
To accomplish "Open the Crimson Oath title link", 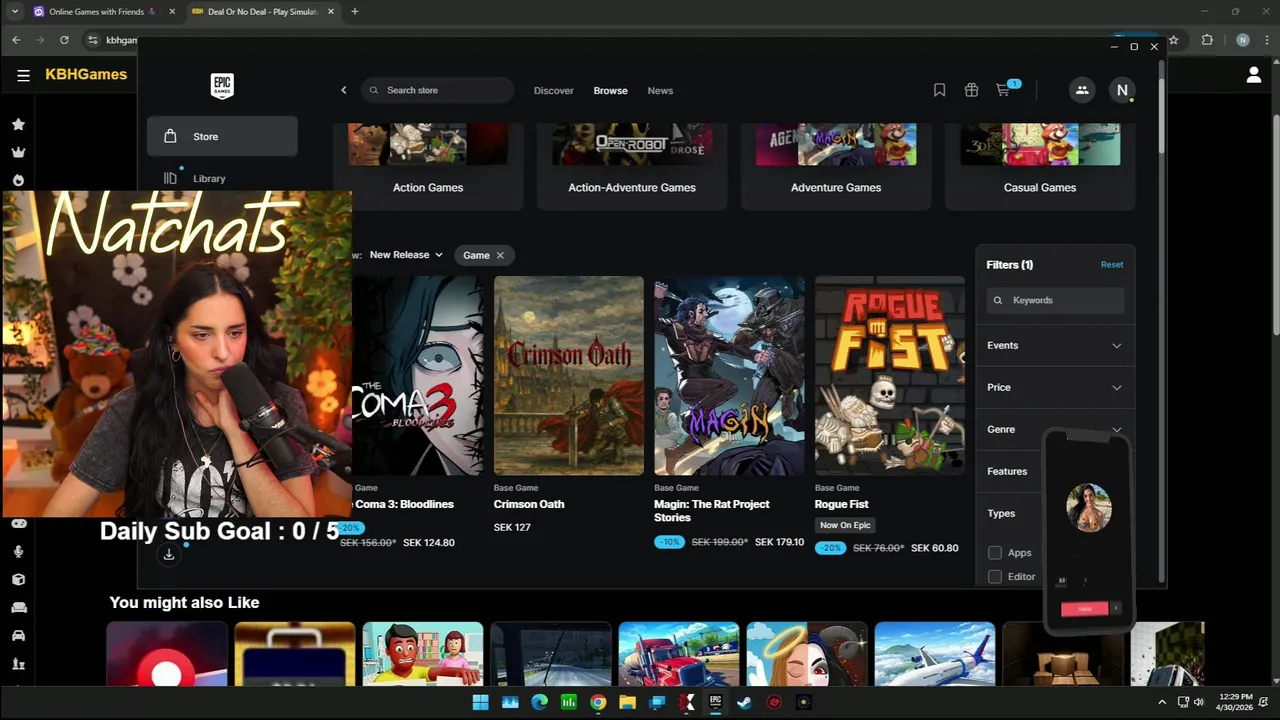I will pyautogui.click(x=529, y=504).
